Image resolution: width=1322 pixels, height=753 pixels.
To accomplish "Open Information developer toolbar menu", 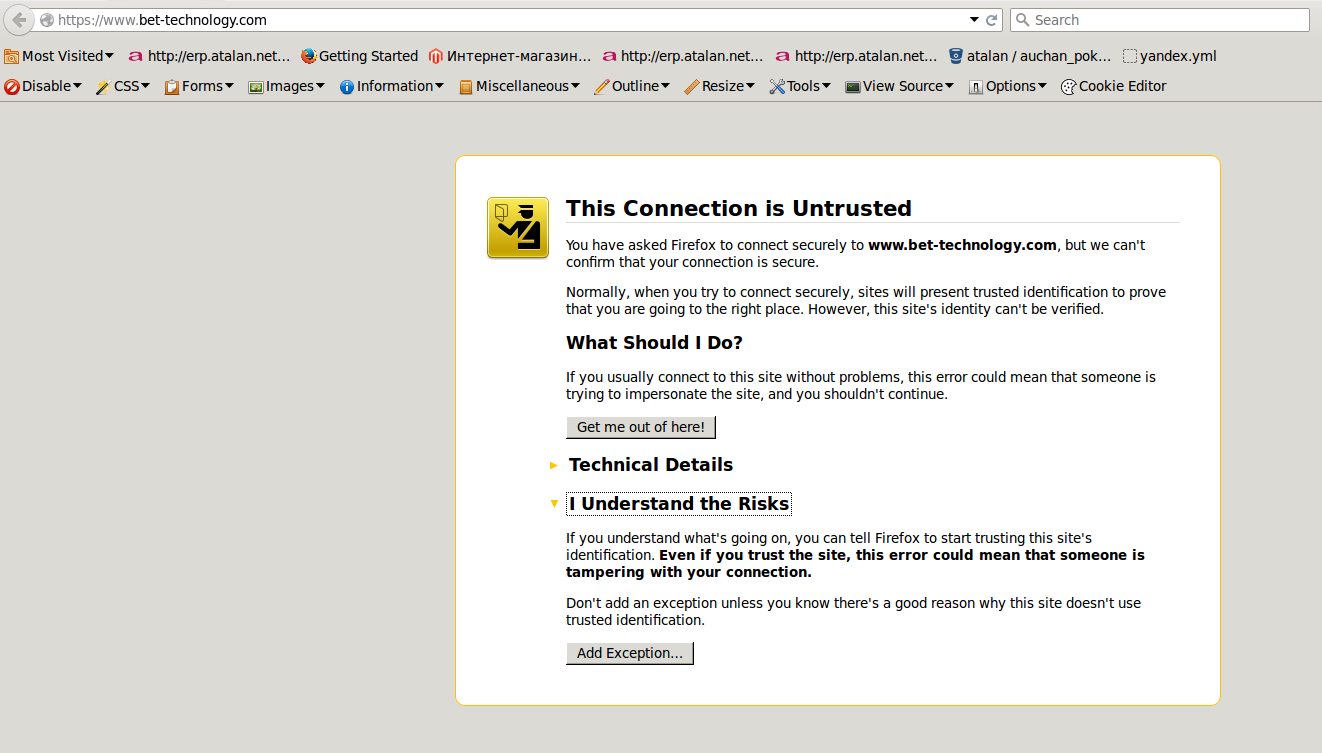I will [392, 86].
